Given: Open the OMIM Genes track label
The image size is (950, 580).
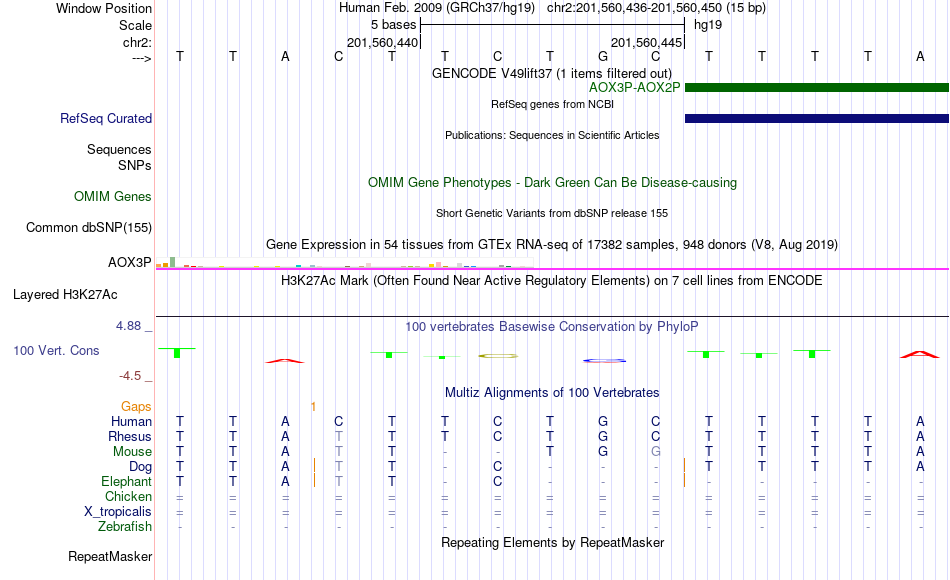Looking at the screenshot, I should pyautogui.click(x=113, y=196).
